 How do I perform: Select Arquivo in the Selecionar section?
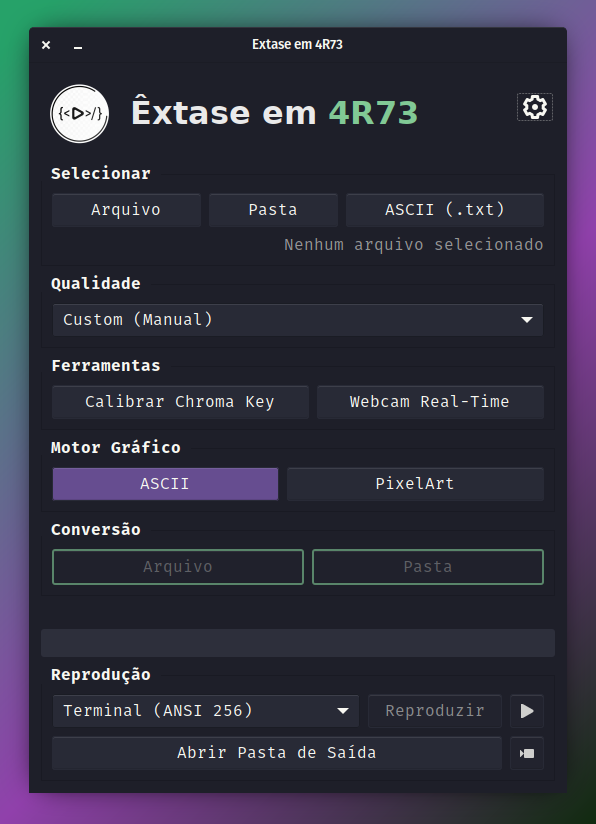coord(126,210)
